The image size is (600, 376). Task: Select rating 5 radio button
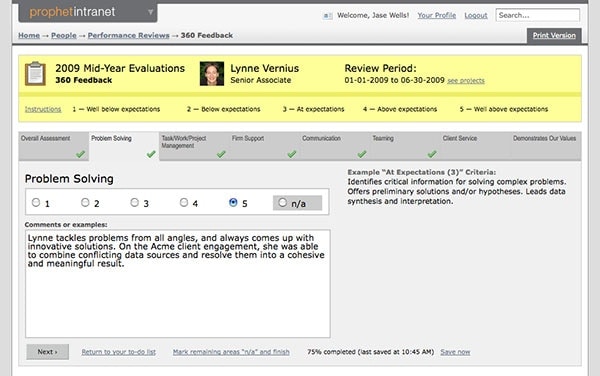pyautogui.click(x=233, y=202)
